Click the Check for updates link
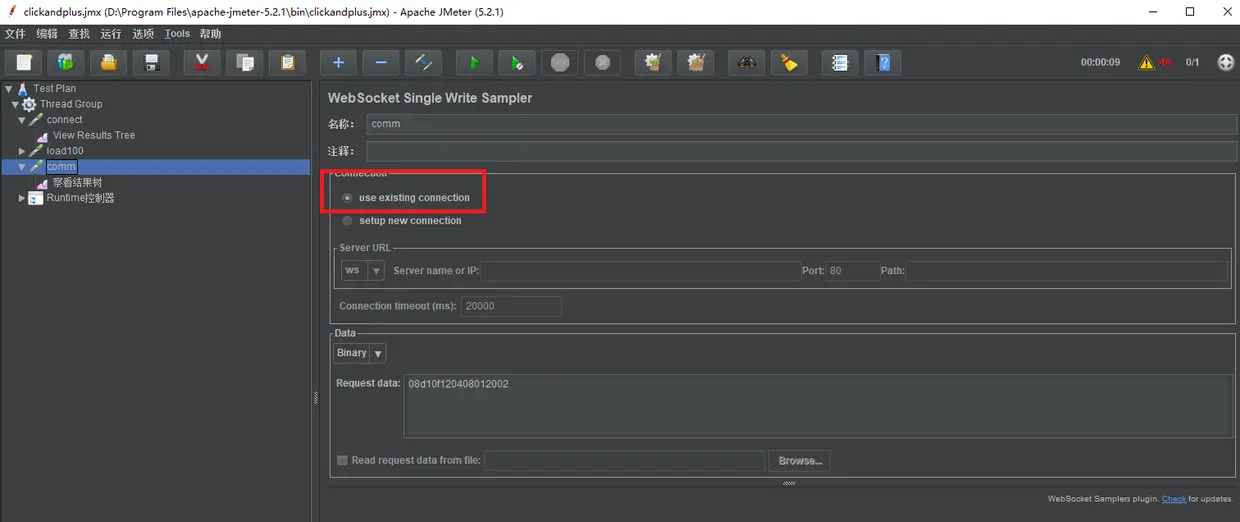Screen dimensions: 1240x522 pyautogui.click(x=1174, y=499)
